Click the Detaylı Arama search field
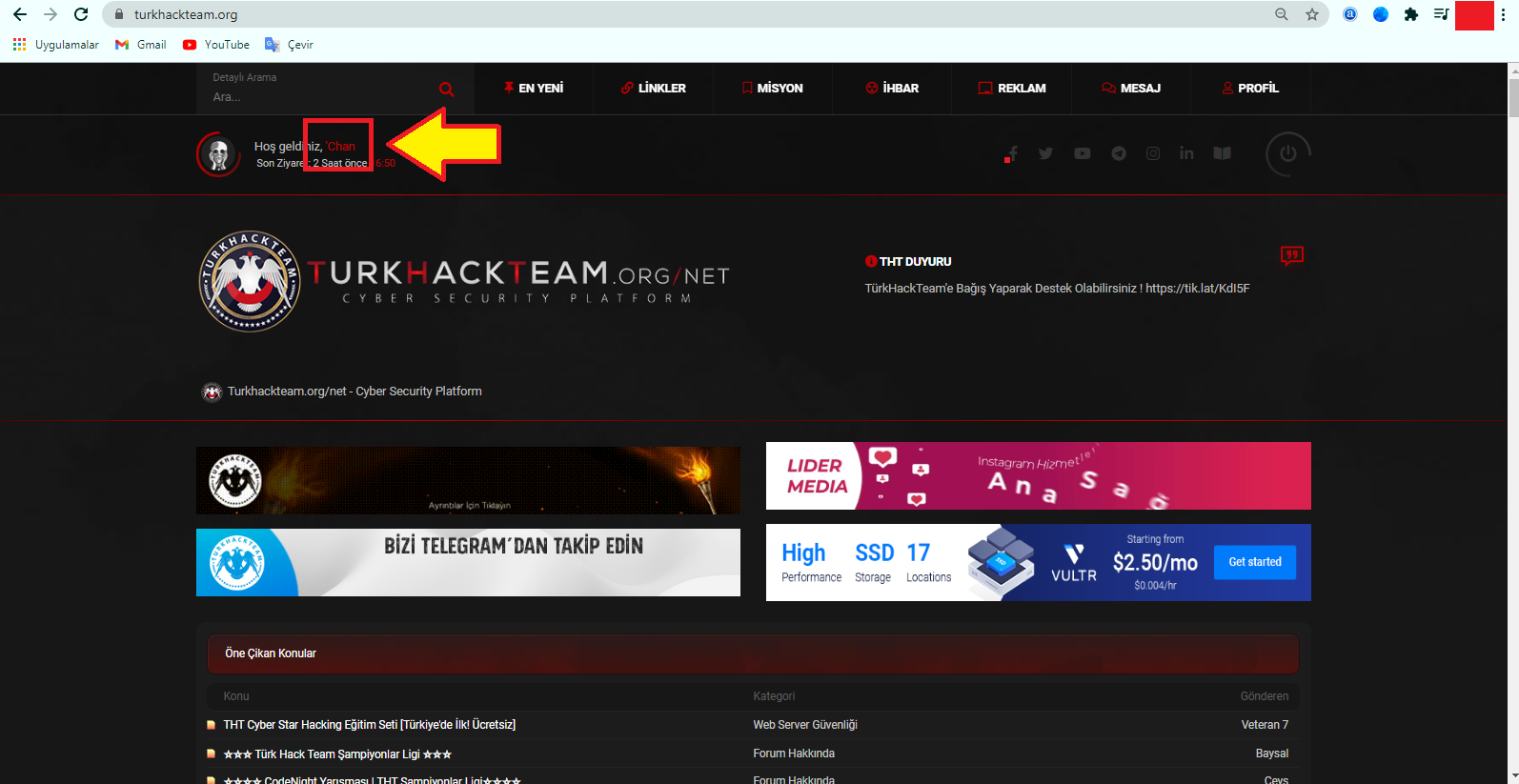Image resolution: width=1519 pixels, height=784 pixels. coord(319,96)
